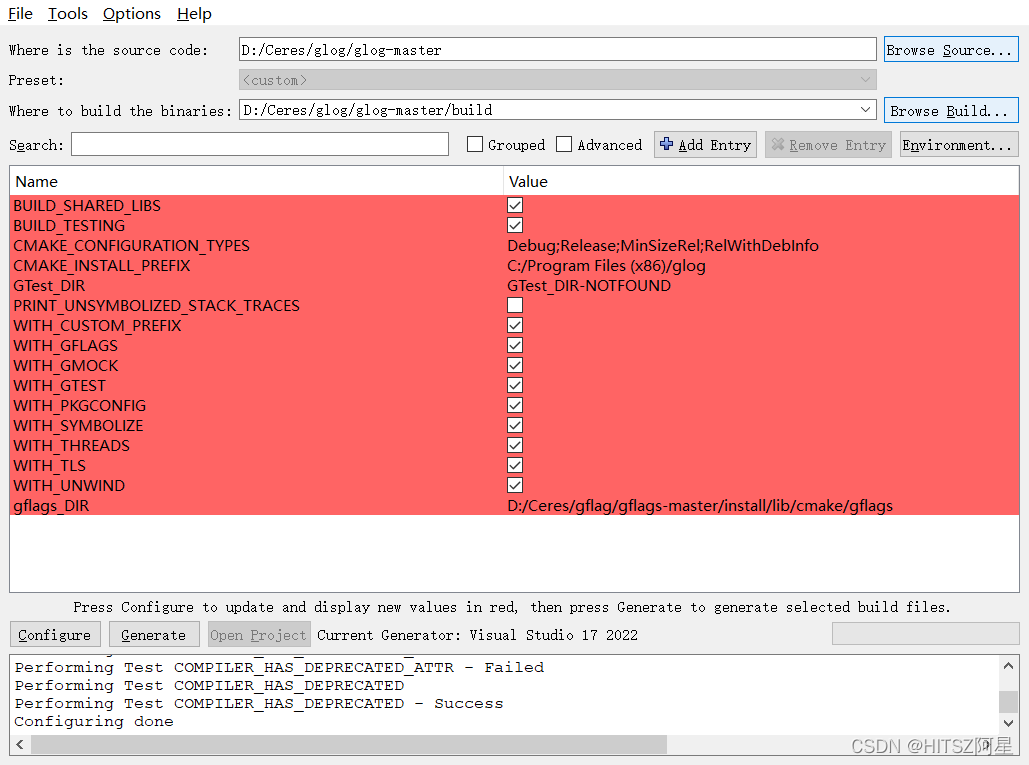Open the Tools menu
1029x765 pixels.
coord(68,13)
